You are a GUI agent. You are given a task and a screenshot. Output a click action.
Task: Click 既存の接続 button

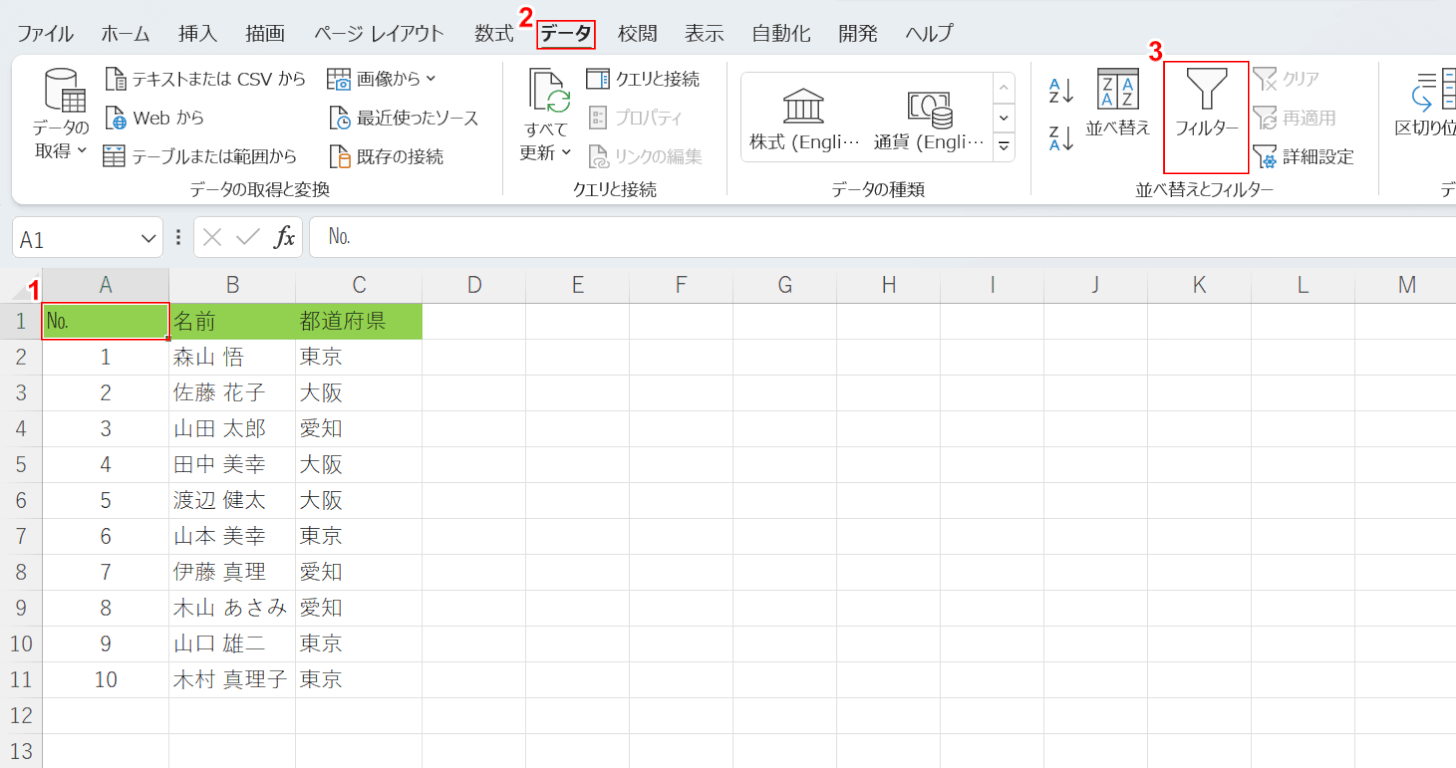point(386,156)
